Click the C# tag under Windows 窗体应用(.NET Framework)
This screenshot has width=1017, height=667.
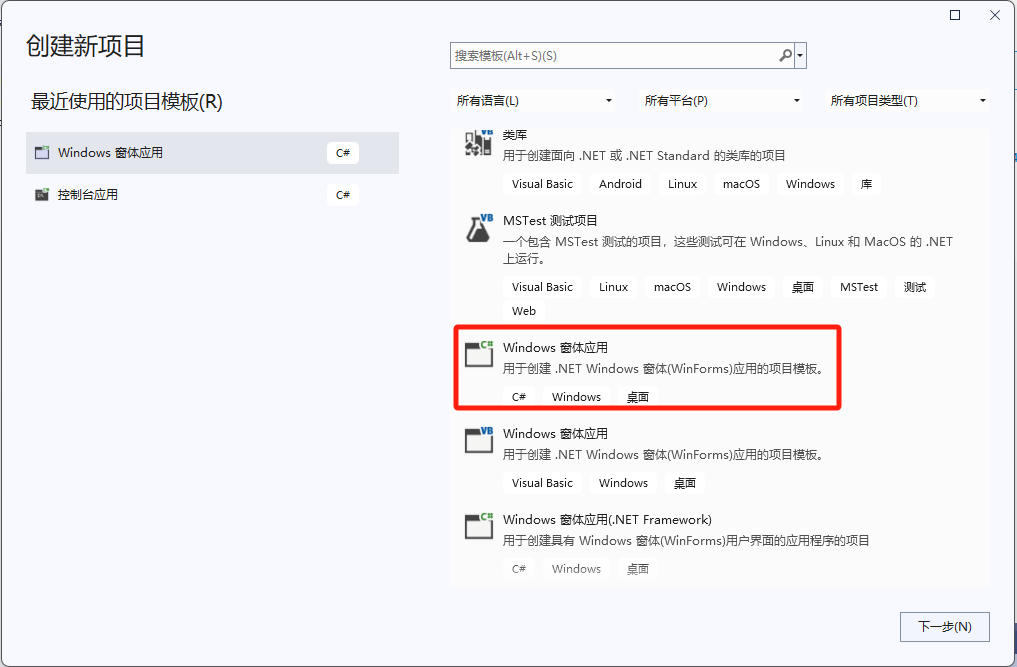[519, 569]
